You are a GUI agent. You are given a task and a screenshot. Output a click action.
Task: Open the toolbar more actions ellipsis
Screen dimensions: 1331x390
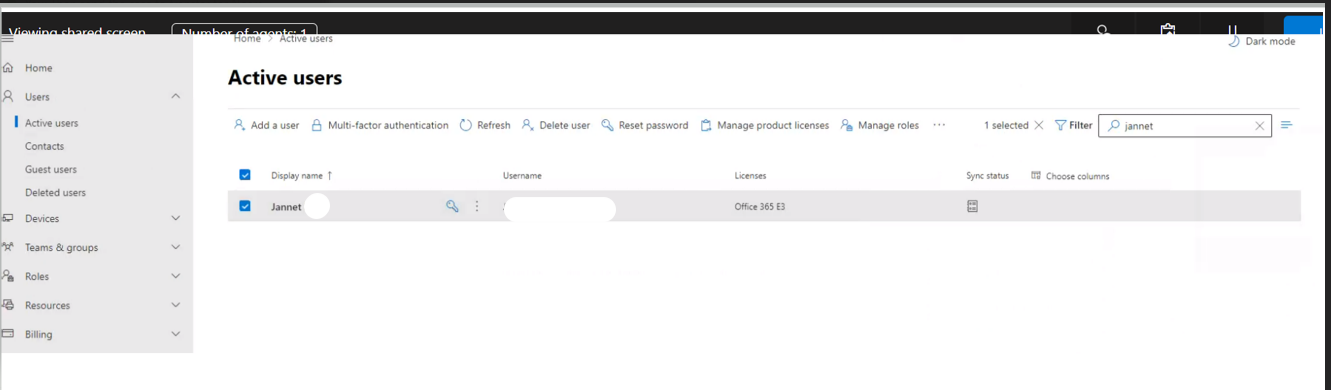[x=939, y=125]
